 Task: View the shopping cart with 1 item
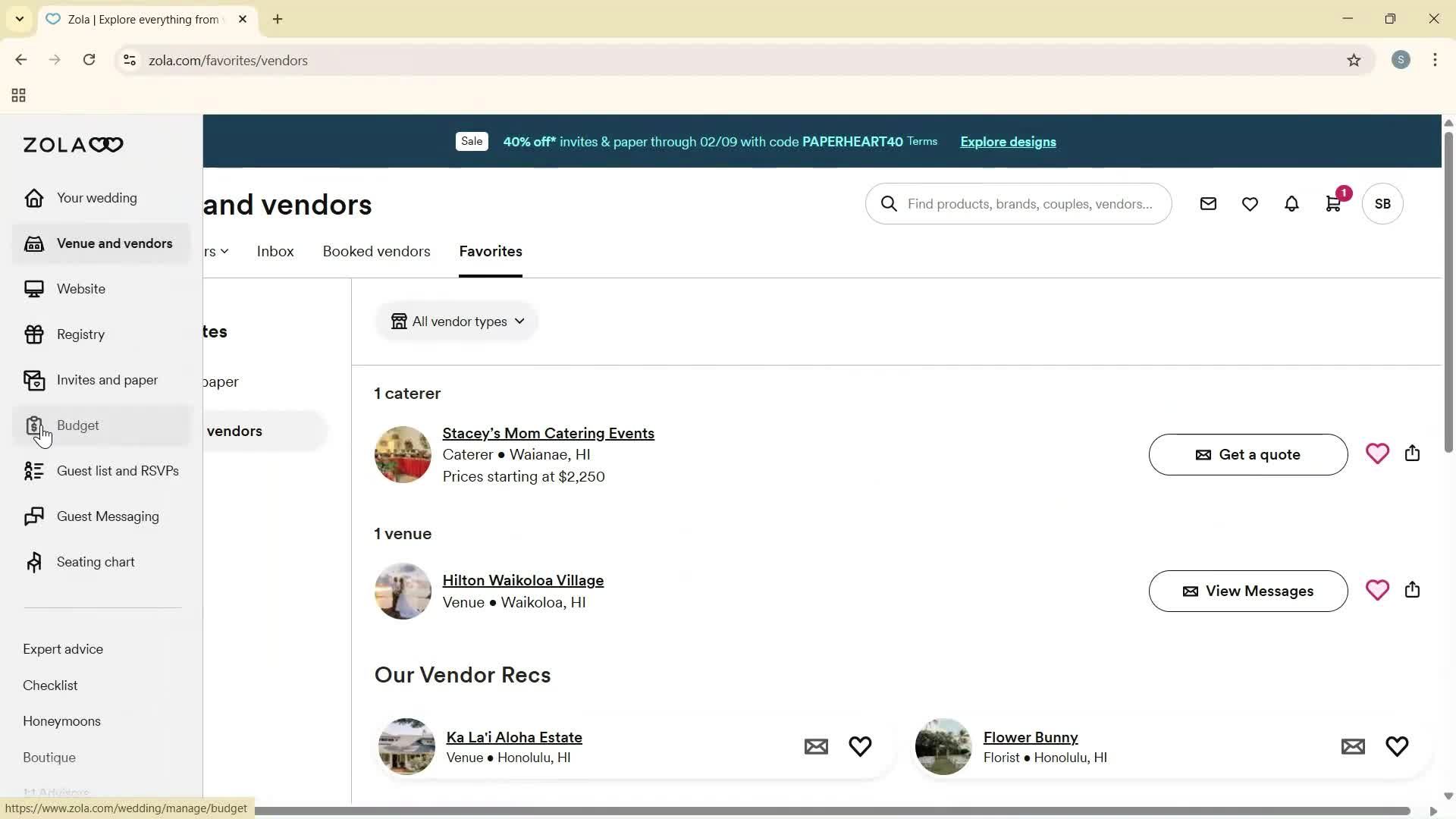click(1333, 203)
